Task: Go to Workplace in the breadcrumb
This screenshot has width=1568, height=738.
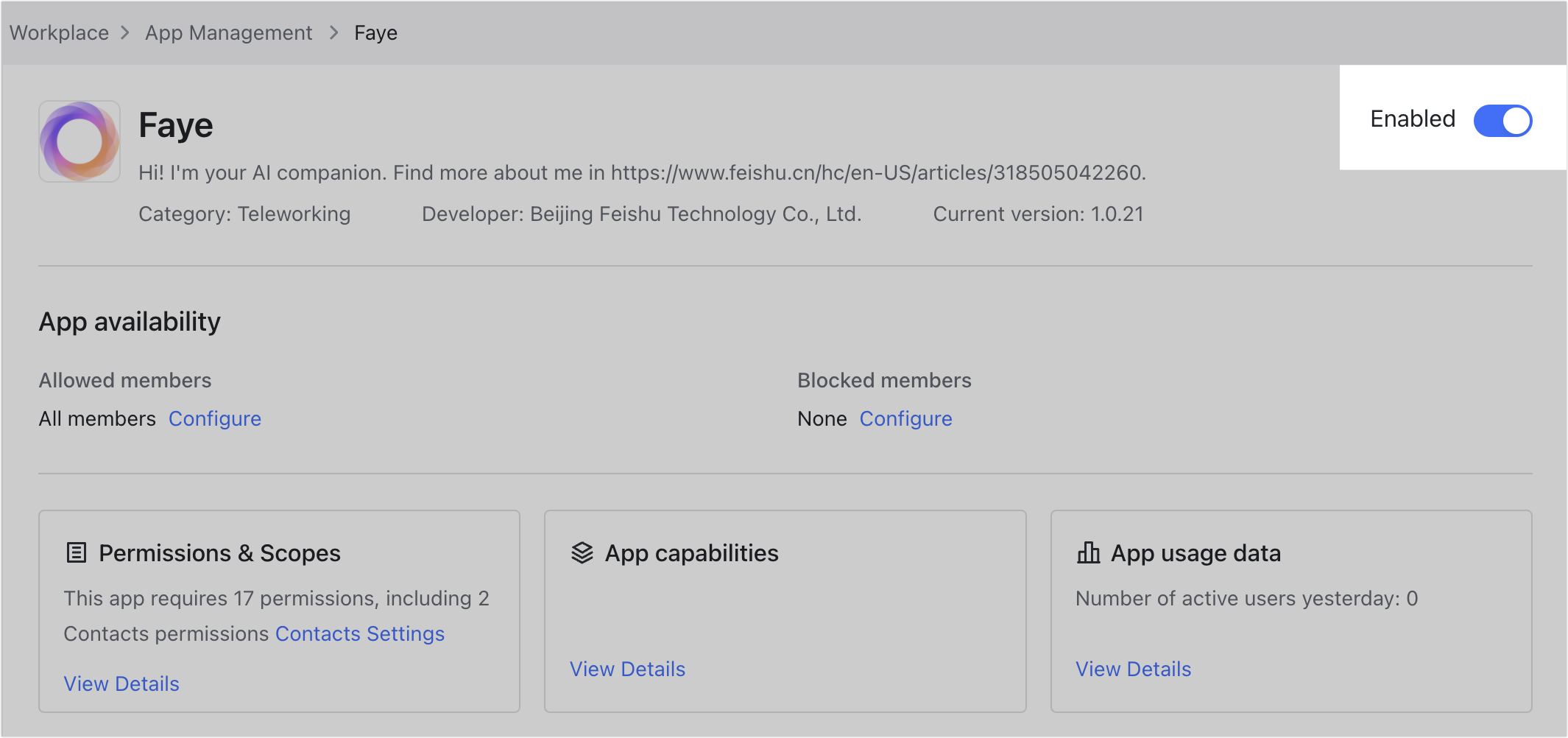Action: pyautogui.click(x=59, y=33)
